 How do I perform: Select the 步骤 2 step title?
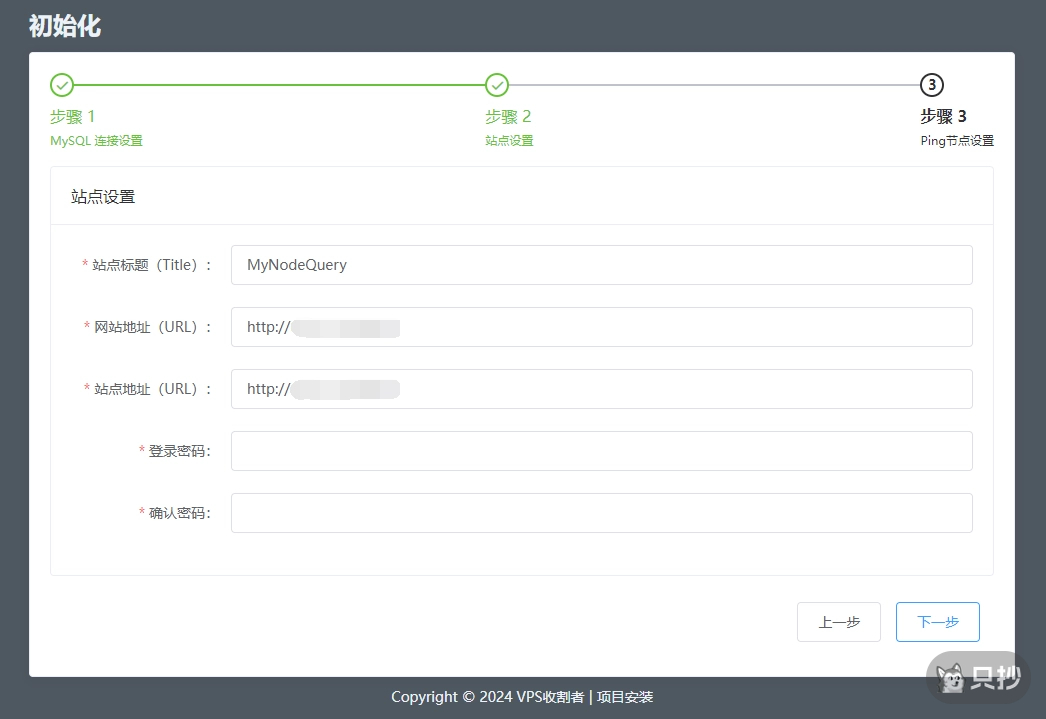(508, 116)
